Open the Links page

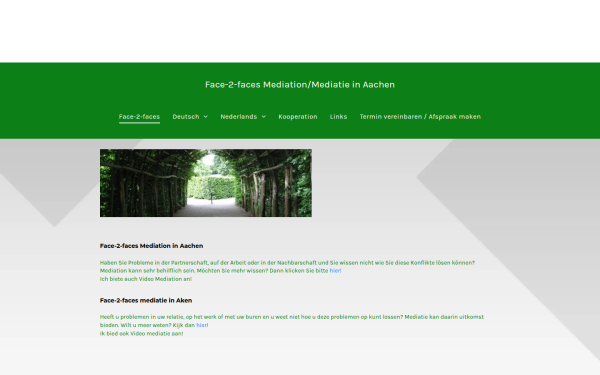[x=338, y=117]
